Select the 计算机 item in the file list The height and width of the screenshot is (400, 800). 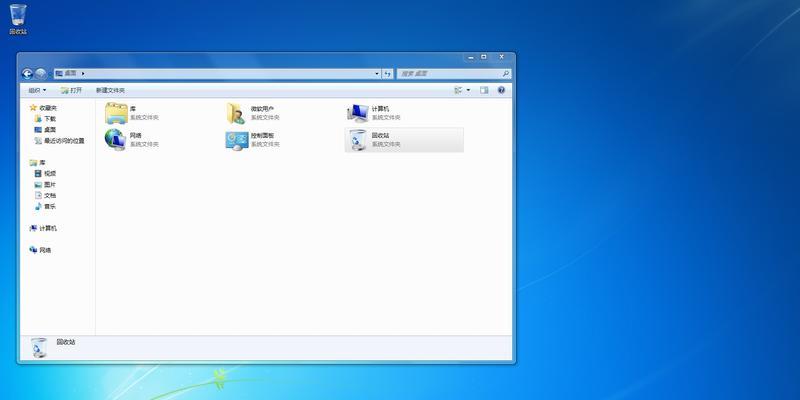[374, 113]
